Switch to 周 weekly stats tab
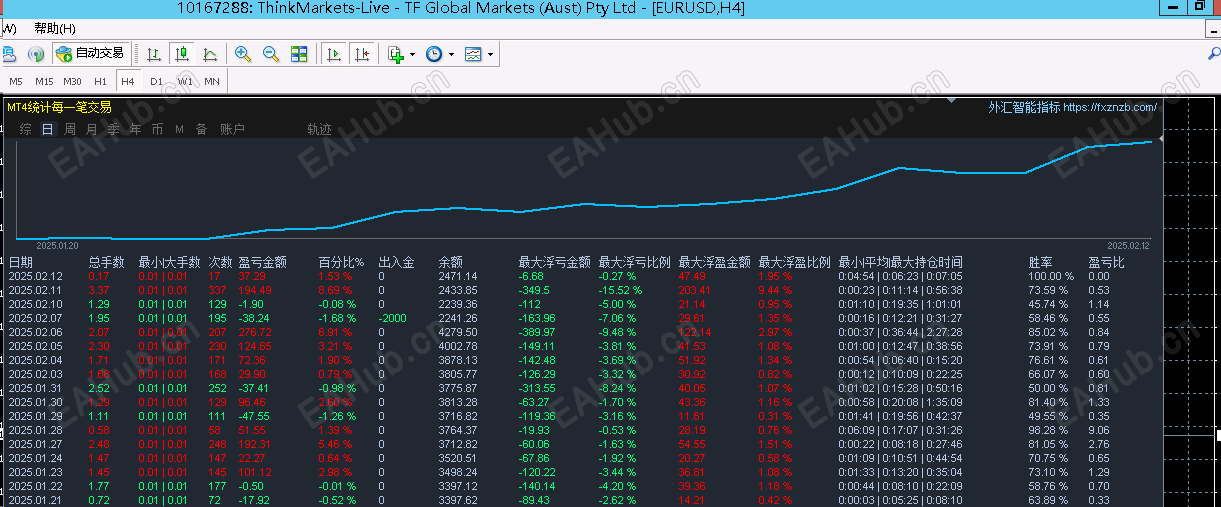 [x=70, y=129]
